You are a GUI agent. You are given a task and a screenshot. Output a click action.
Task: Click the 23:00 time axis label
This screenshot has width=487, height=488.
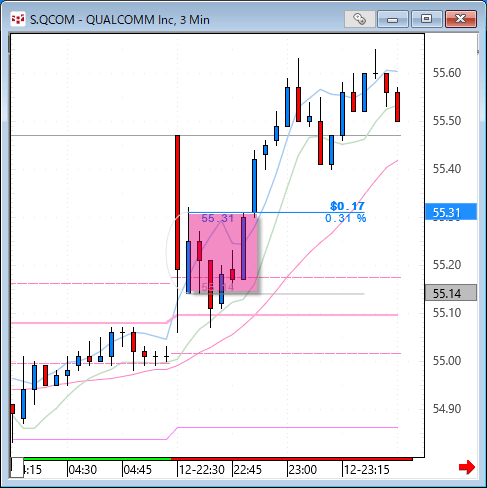coord(303,470)
